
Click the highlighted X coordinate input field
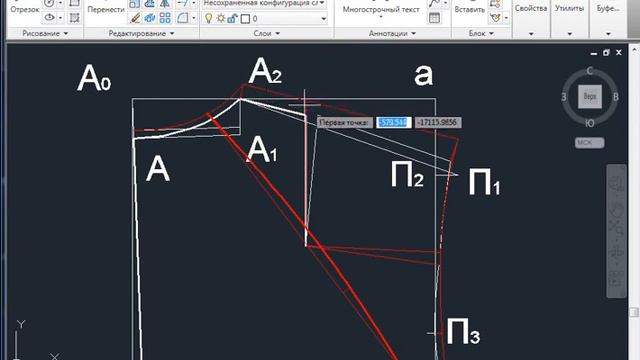click(x=393, y=122)
